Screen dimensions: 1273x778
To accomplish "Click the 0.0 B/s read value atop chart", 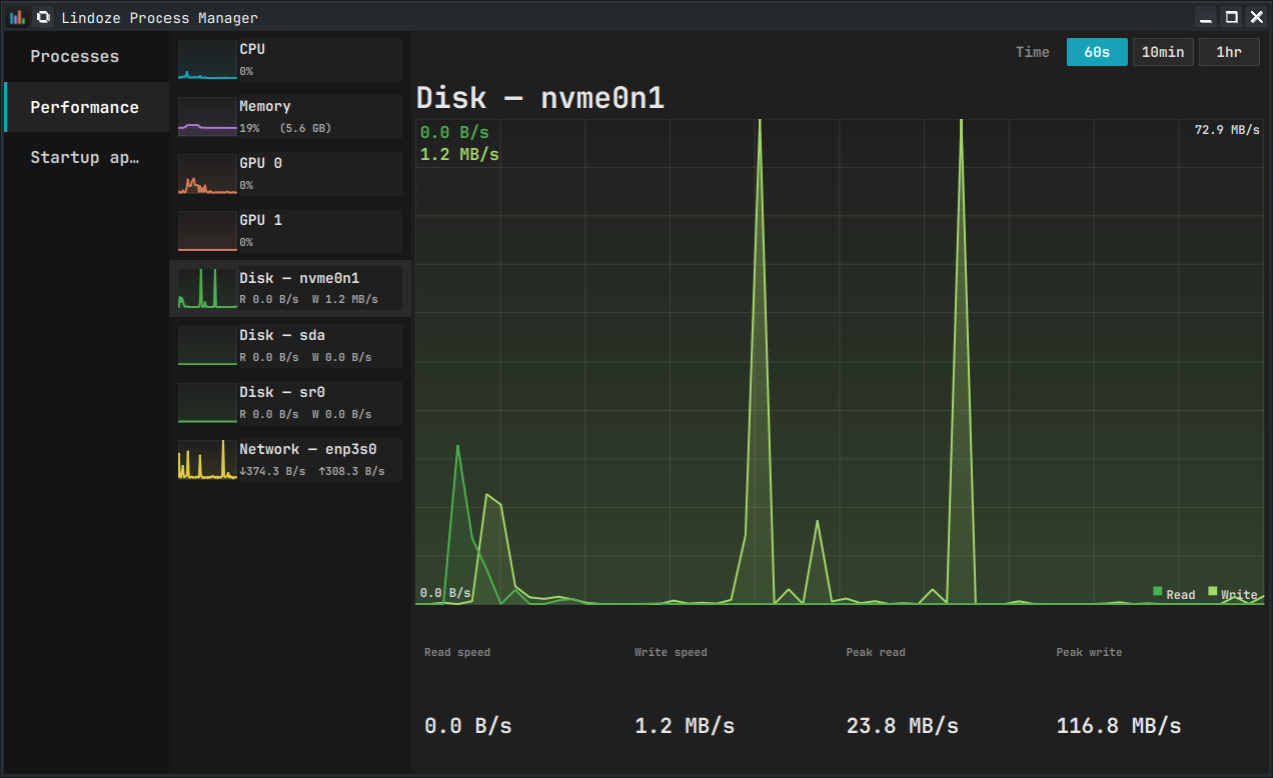I will (455, 132).
